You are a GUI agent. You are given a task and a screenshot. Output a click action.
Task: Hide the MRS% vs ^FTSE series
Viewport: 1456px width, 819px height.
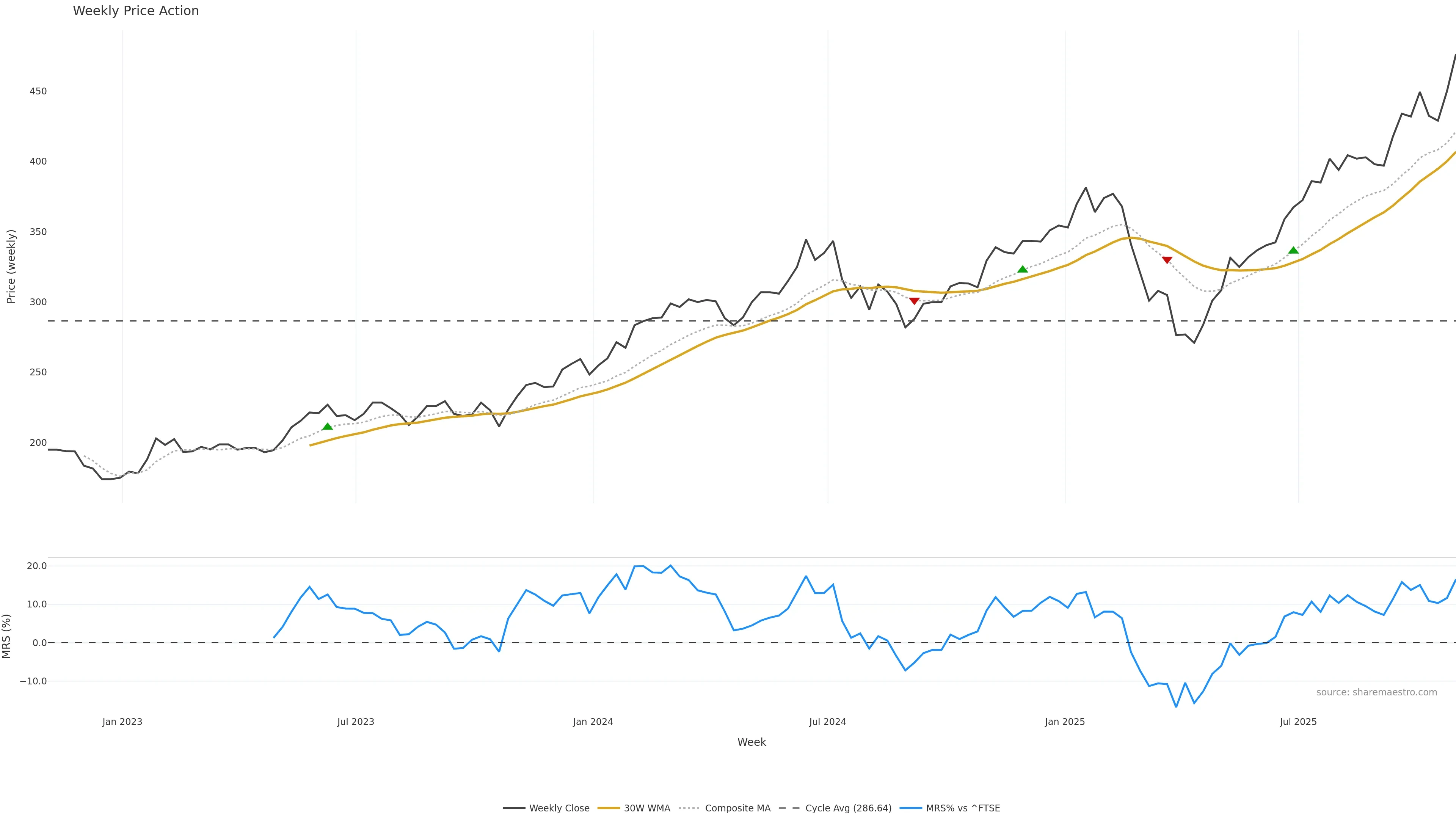(963, 808)
